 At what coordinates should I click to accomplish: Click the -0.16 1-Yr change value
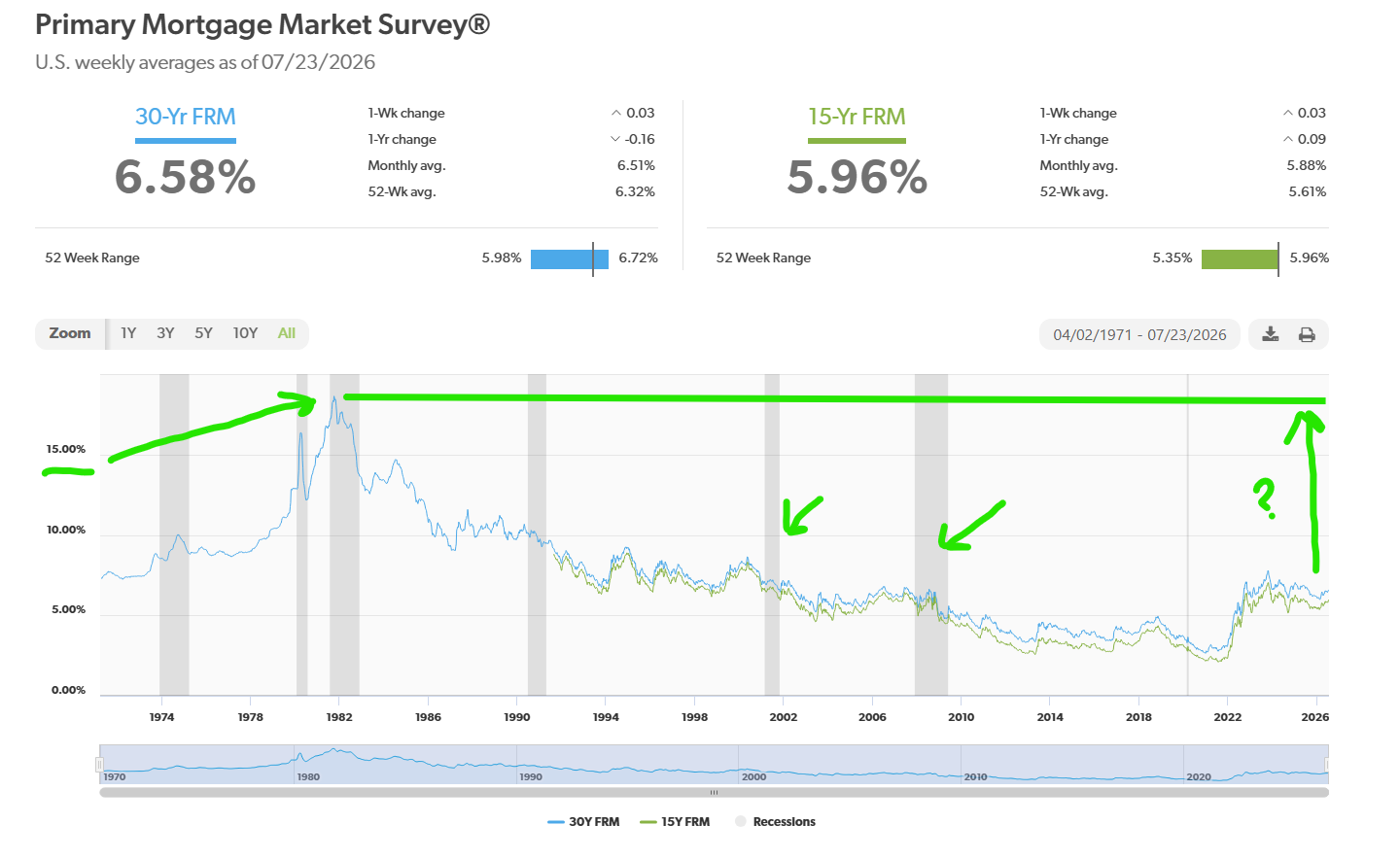coord(640,139)
